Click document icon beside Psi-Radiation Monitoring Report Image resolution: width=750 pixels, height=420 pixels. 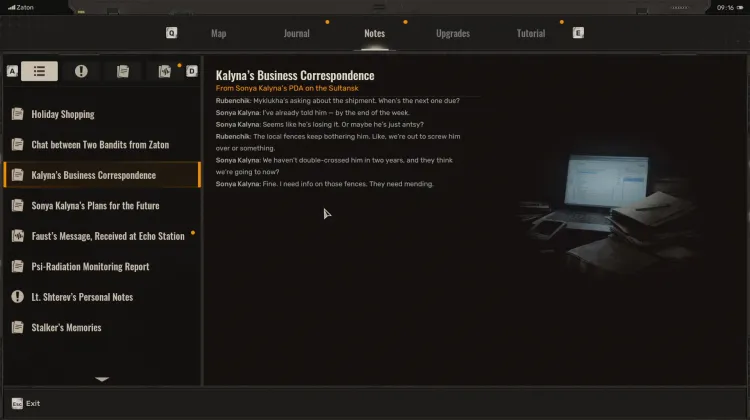point(18,266)
